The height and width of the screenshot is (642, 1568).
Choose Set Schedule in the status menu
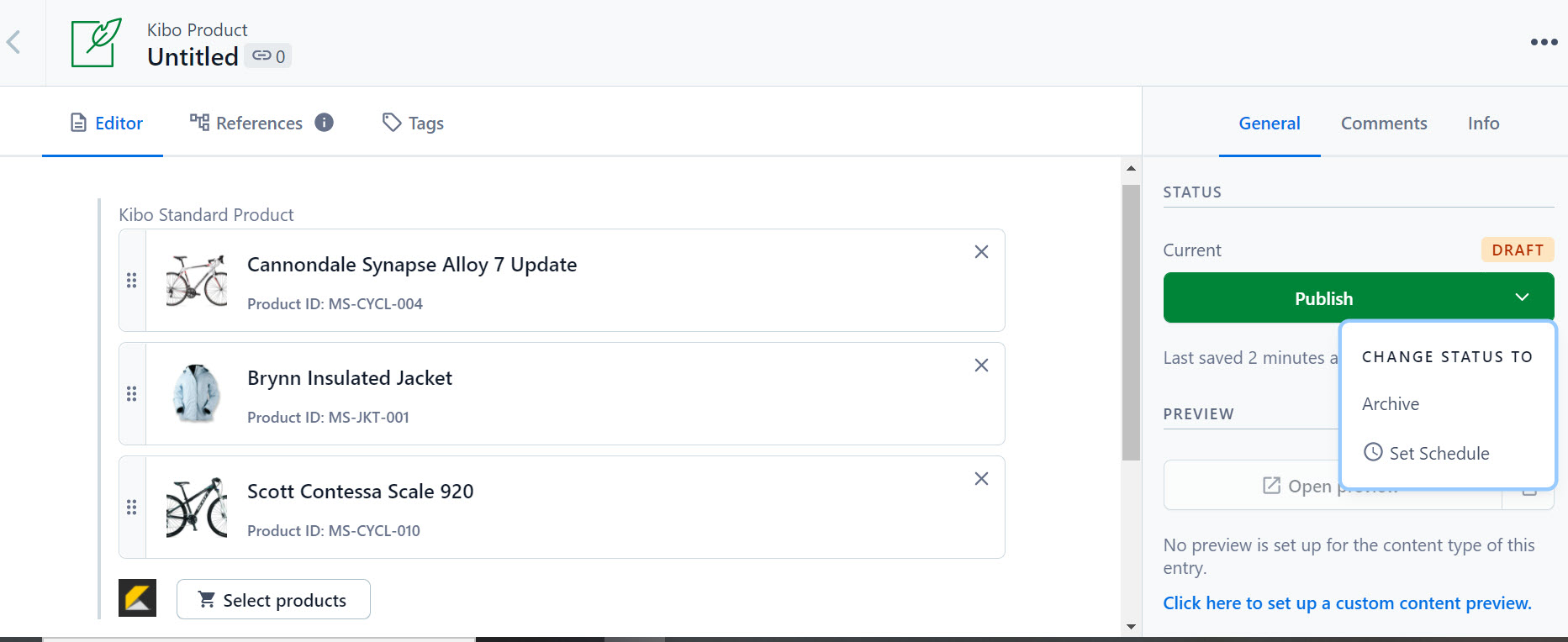click(1439, 453)
